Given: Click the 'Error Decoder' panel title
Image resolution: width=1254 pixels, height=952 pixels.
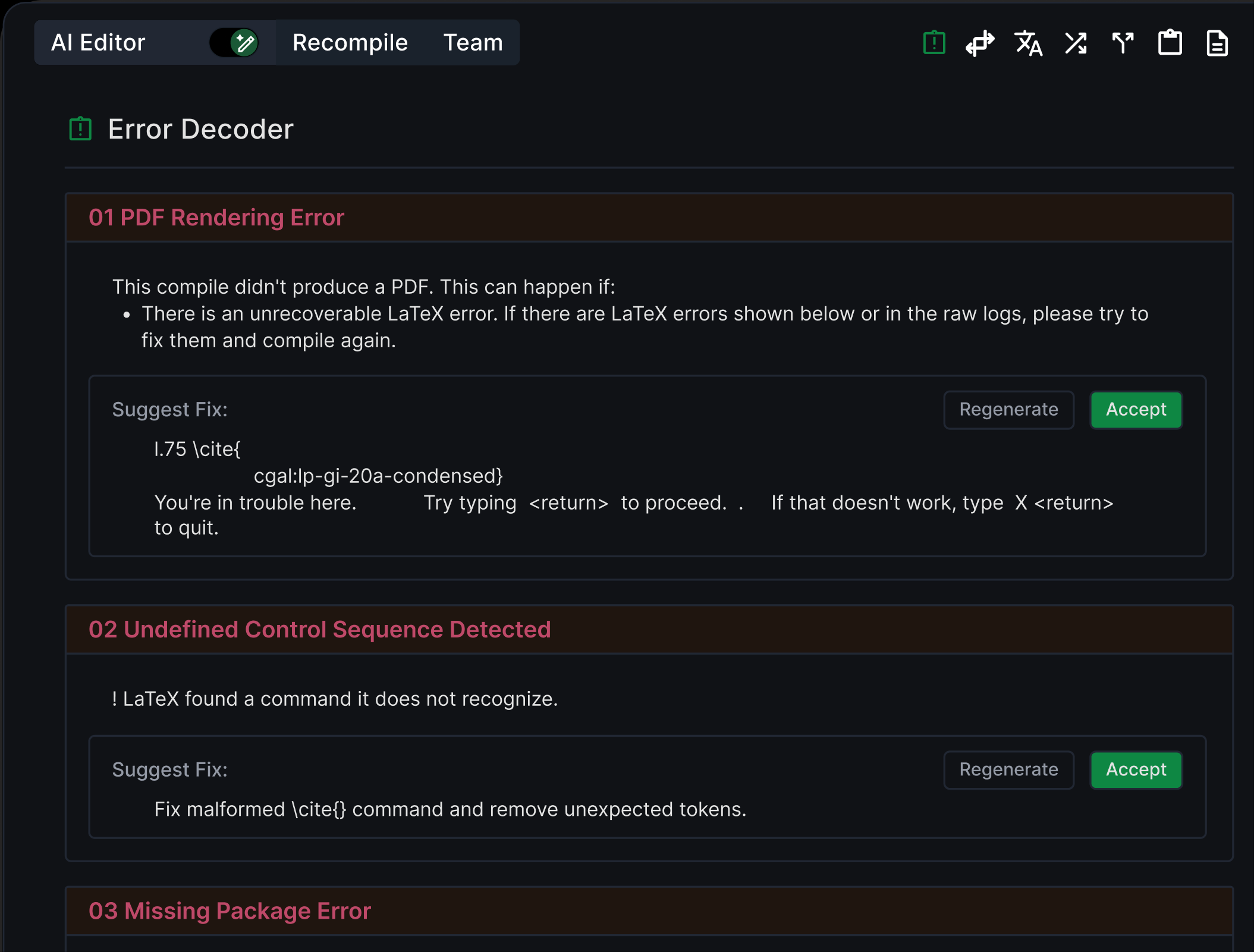Looking at the screenshot, I should coord(201,129).
